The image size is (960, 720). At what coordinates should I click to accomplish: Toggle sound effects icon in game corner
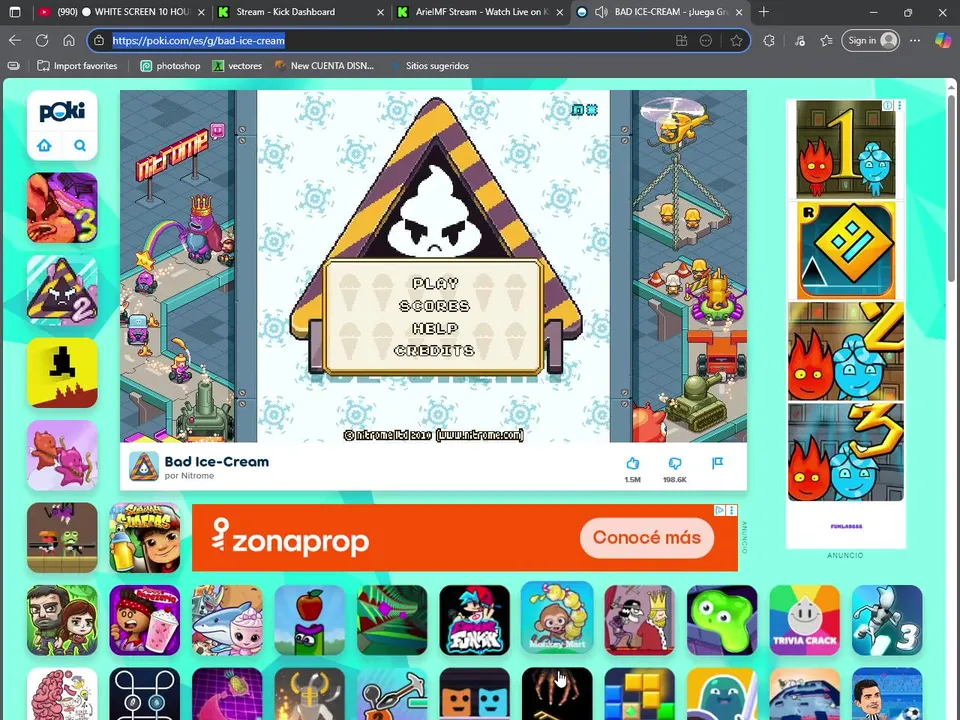(x=591, y=110)
